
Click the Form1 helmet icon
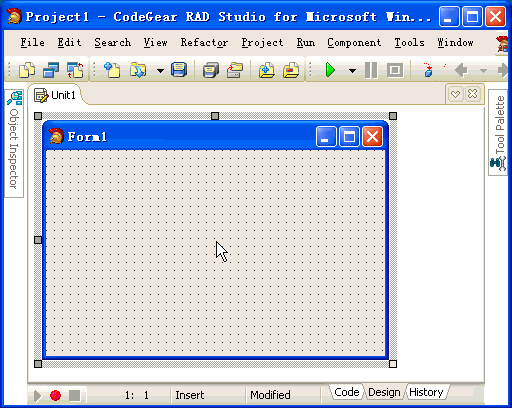click(56, 136)
